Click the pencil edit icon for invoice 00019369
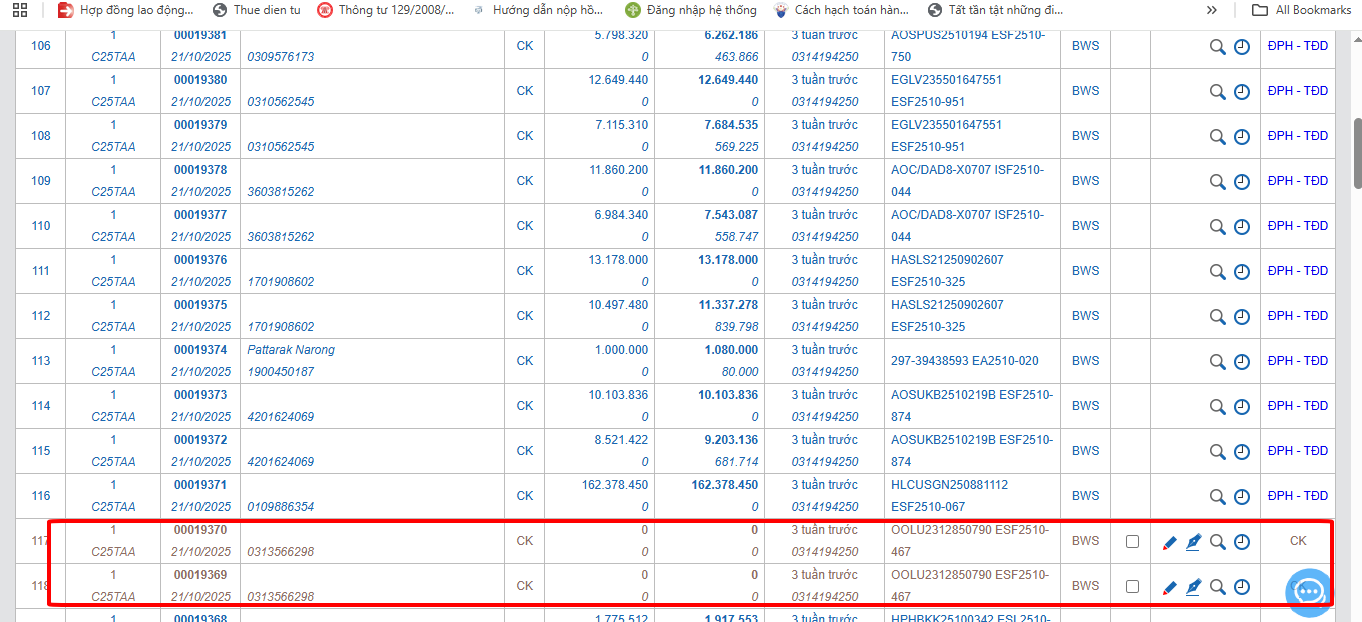1362x622 pixels. click(1169, 587)
